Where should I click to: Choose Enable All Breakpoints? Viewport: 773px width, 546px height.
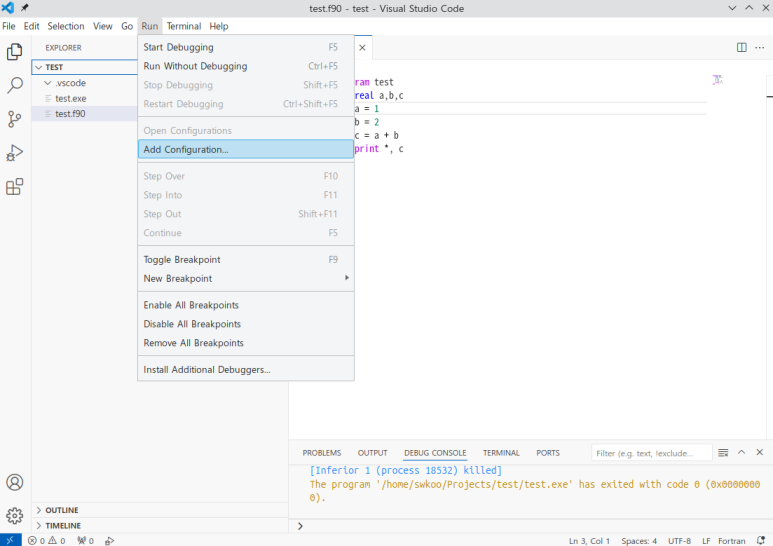246,305
